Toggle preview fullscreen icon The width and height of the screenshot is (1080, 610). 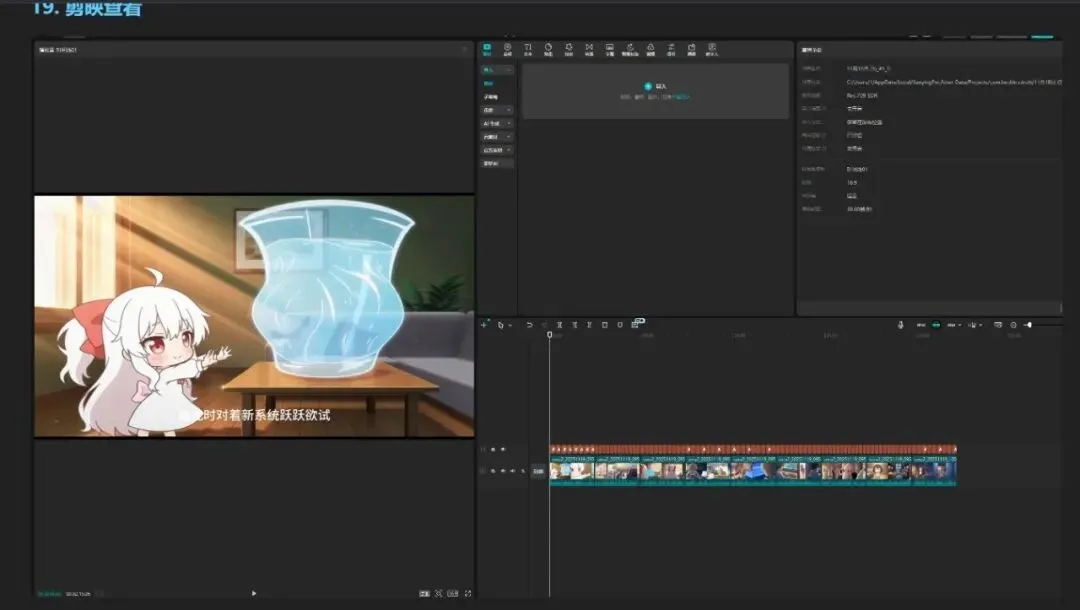point(468,593)
